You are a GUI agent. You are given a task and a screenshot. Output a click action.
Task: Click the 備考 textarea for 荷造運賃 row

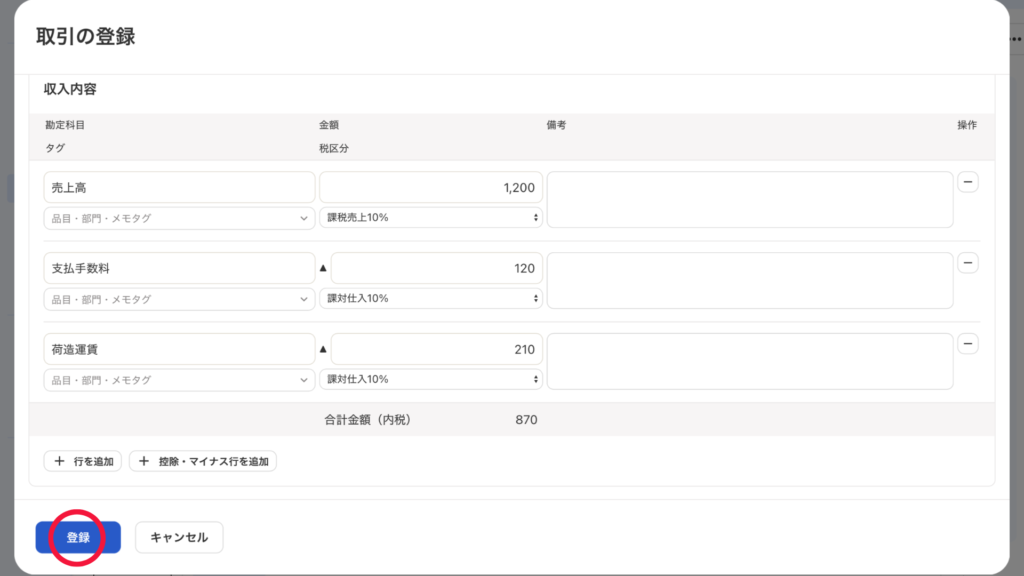pyautogui.click(x=750, y=361)
